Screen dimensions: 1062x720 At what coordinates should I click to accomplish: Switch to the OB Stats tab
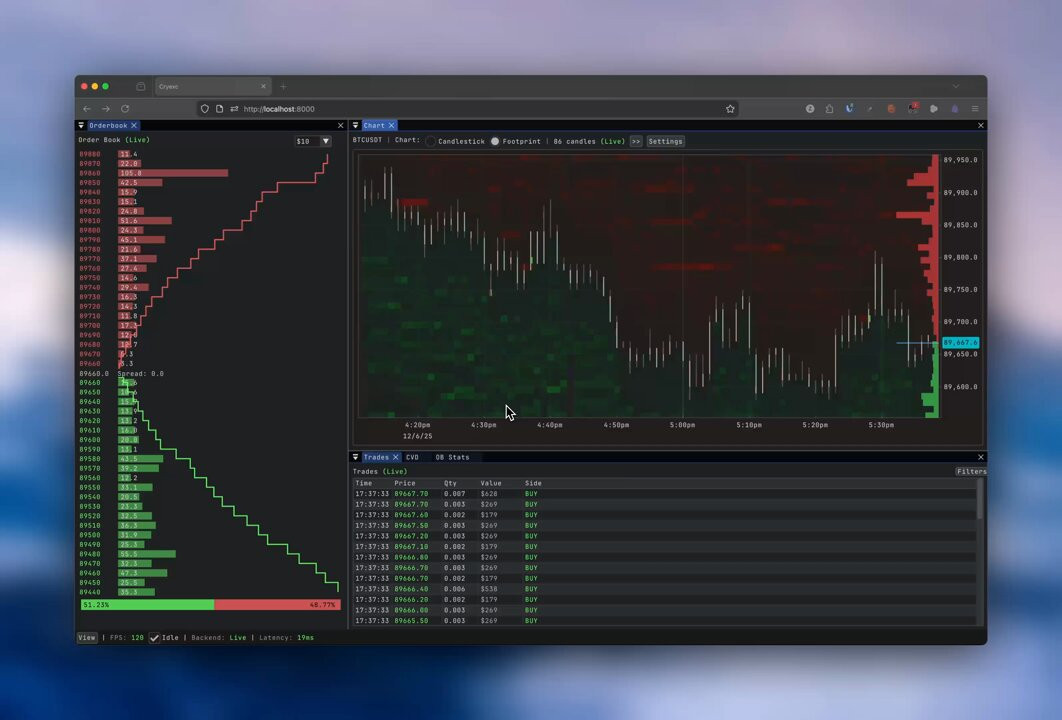[x=452, y=457]
